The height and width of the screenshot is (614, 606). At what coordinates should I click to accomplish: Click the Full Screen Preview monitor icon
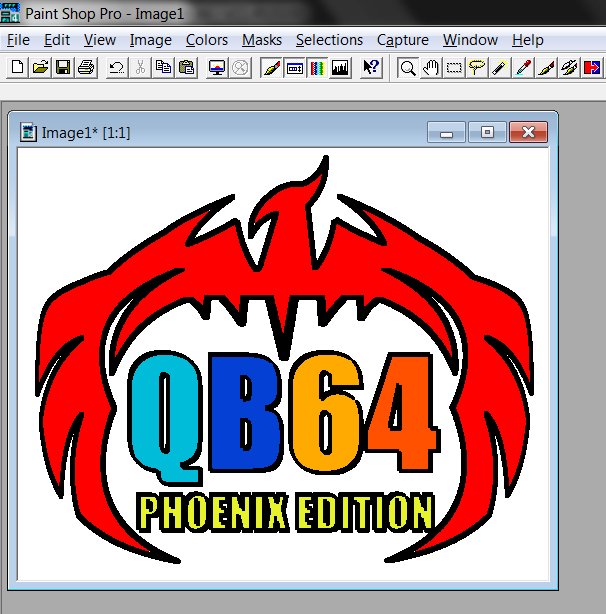(217, 68)
